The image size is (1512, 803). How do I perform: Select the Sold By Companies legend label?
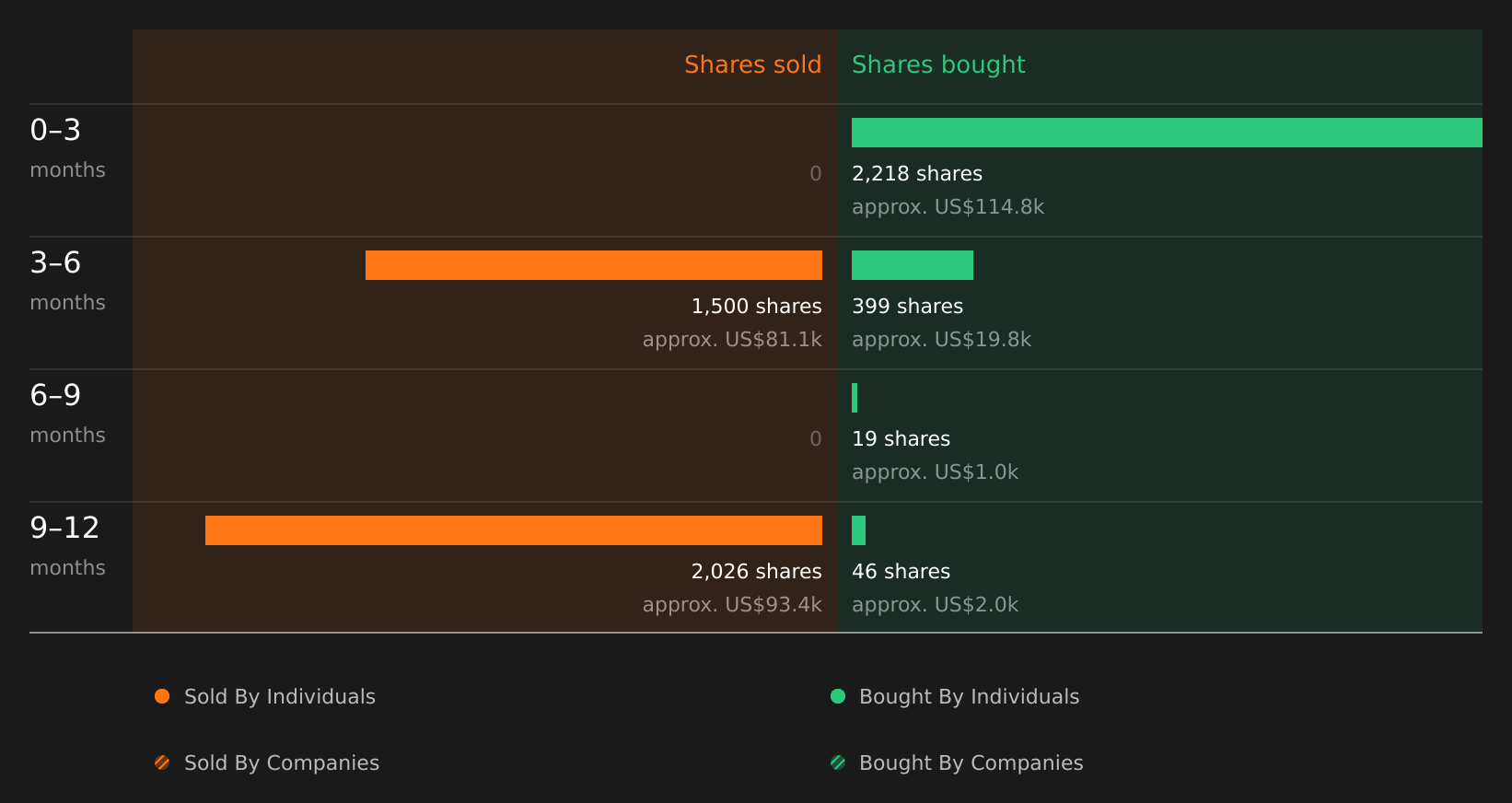click(282, 762)
